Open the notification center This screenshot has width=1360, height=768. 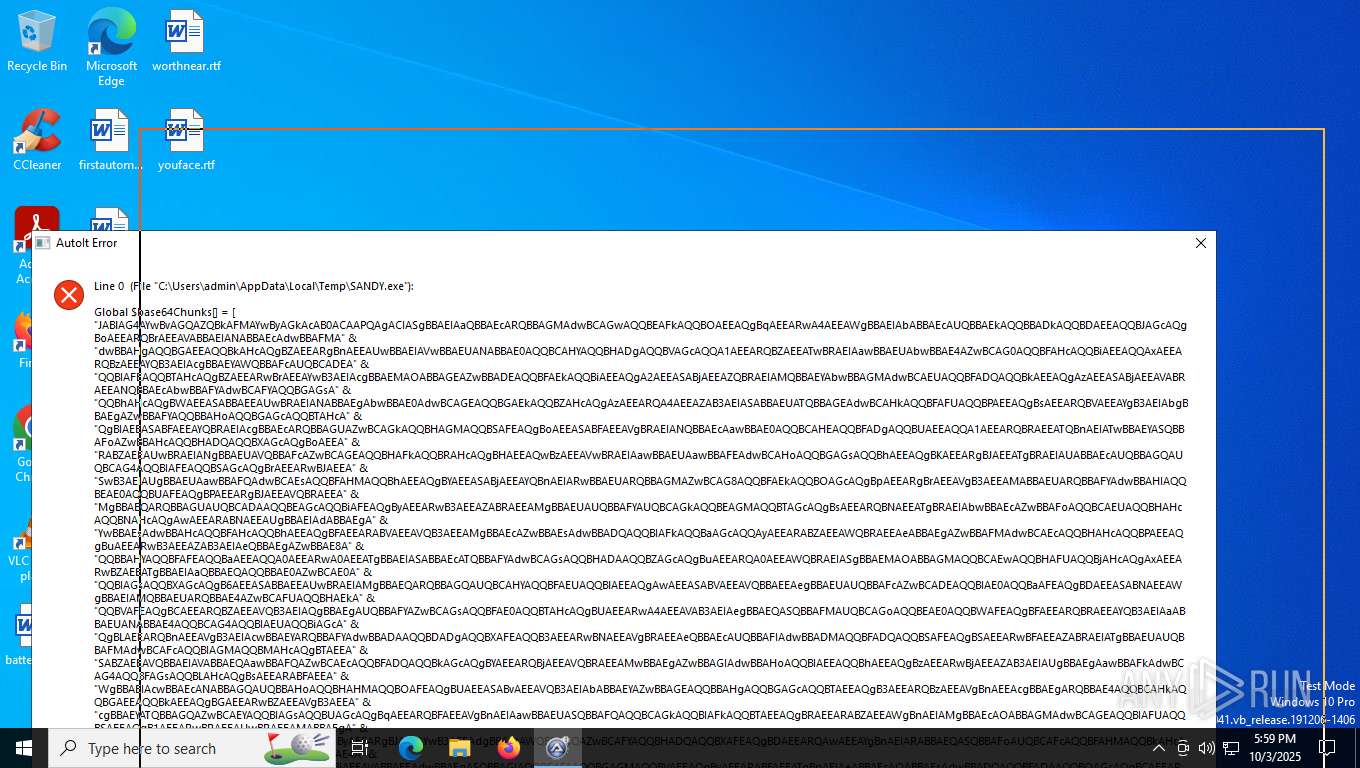tap(1327, 748)
